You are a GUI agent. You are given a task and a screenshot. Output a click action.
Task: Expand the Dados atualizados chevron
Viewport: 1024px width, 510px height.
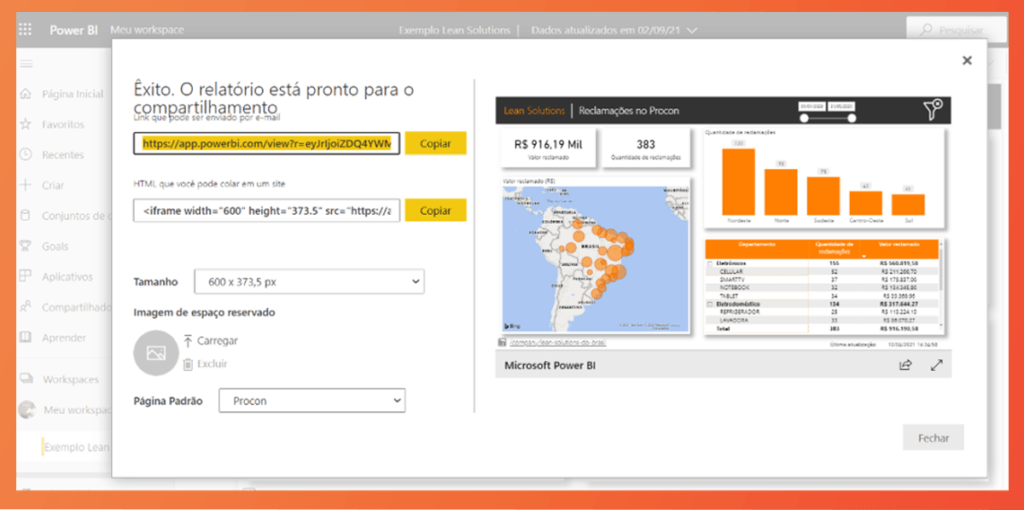click(x=692, y=30)
